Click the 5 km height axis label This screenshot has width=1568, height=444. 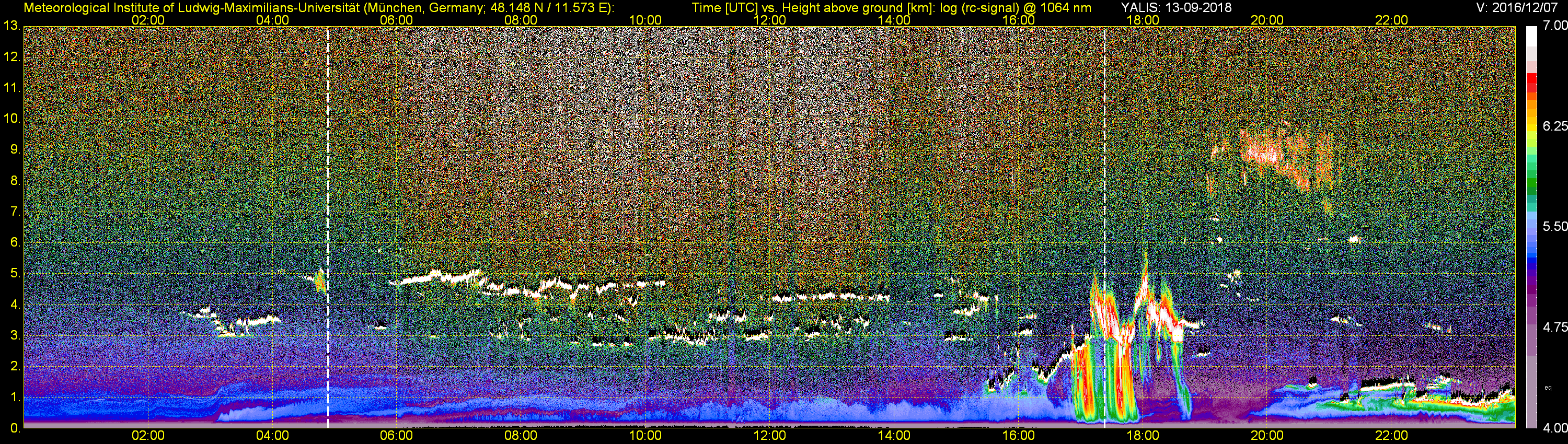point(15,274)
